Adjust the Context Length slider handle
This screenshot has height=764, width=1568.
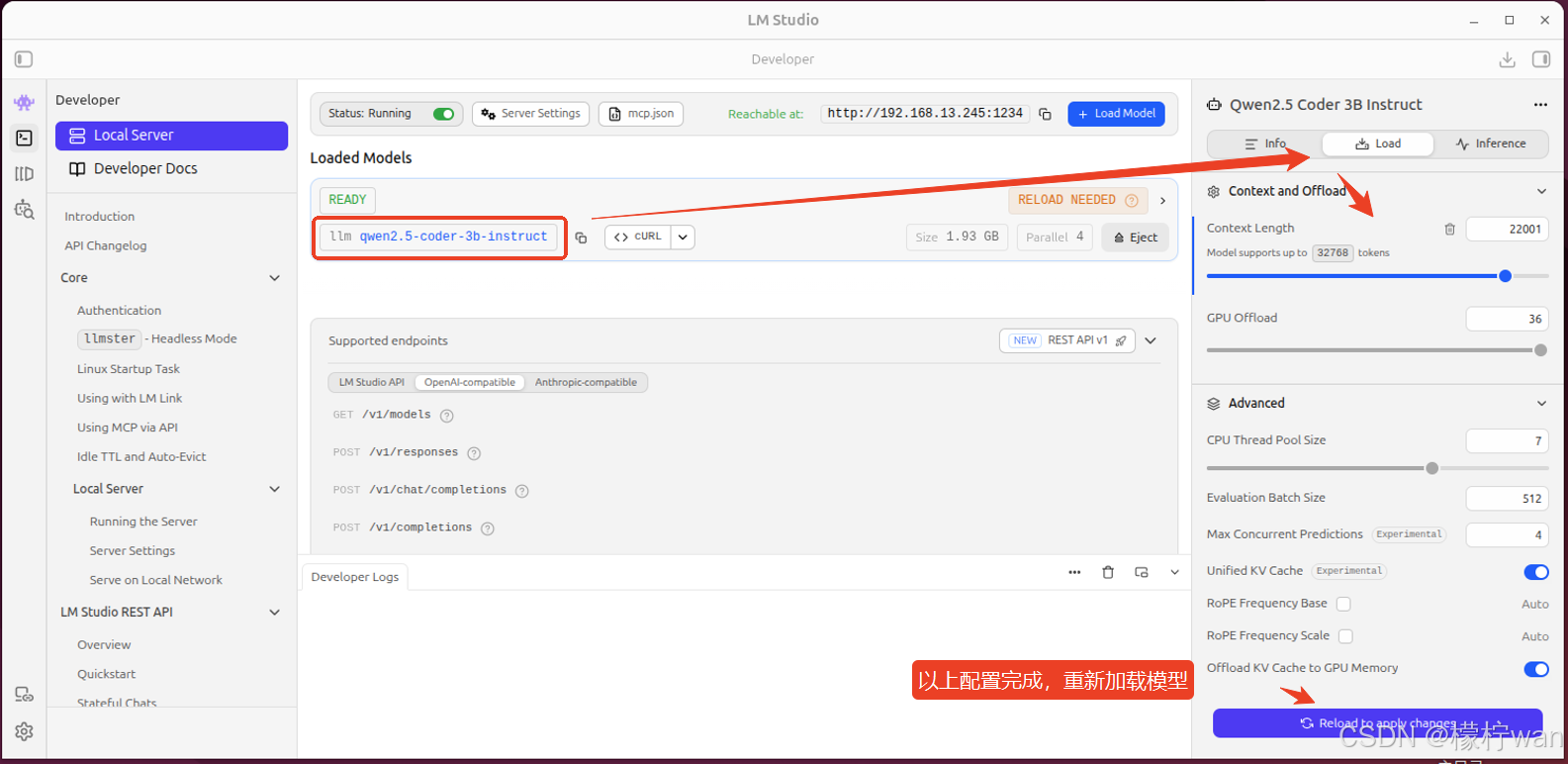click(x=1505, y=277)
